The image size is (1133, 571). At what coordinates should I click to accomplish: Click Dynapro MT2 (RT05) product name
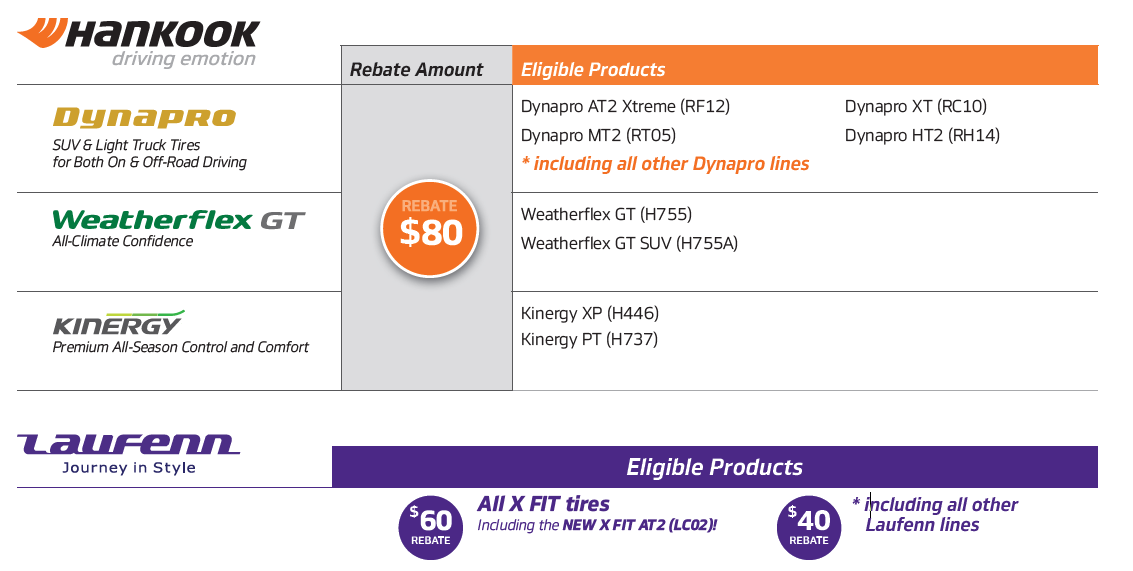598,135
